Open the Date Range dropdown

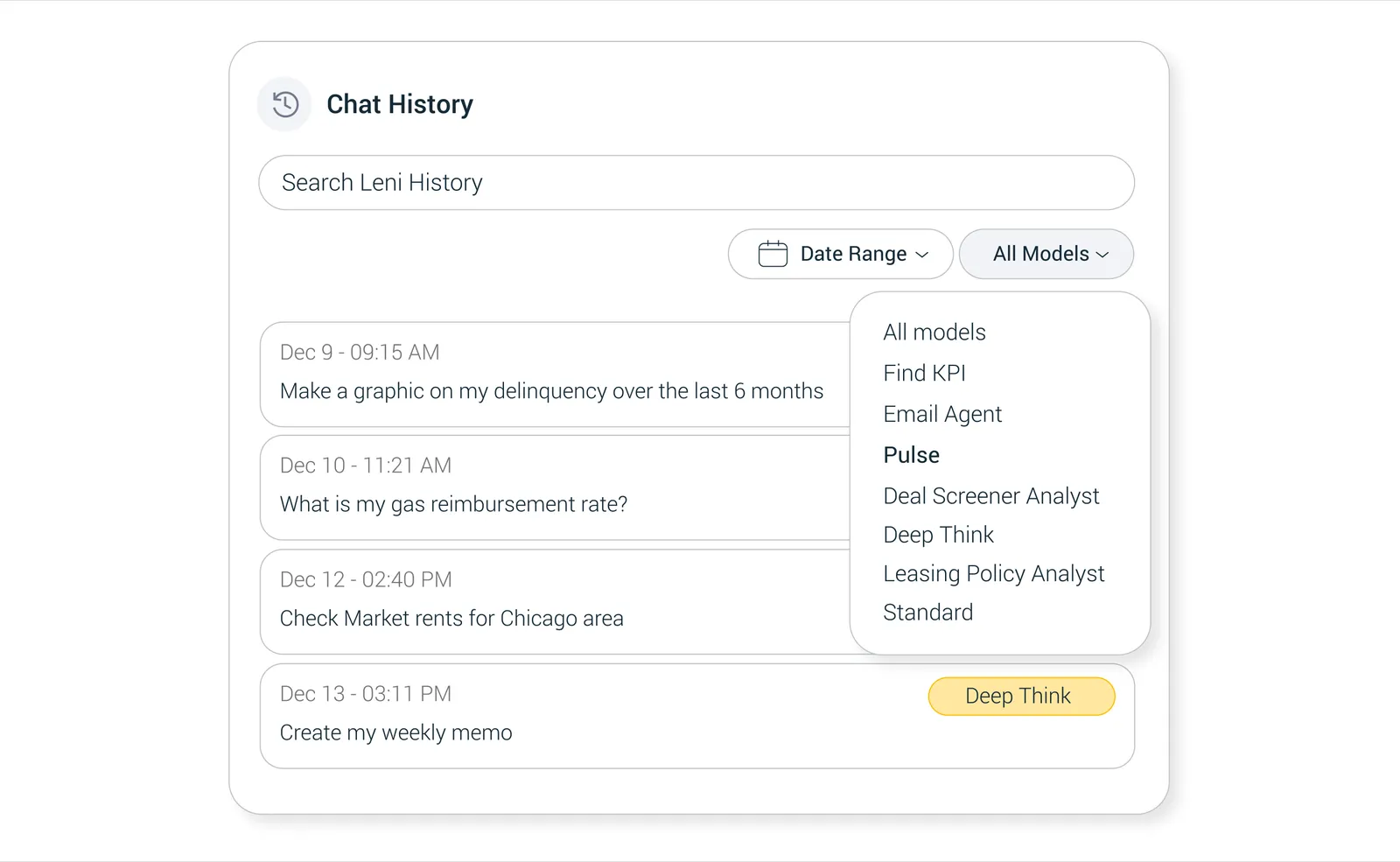click(x=840, y=254)
